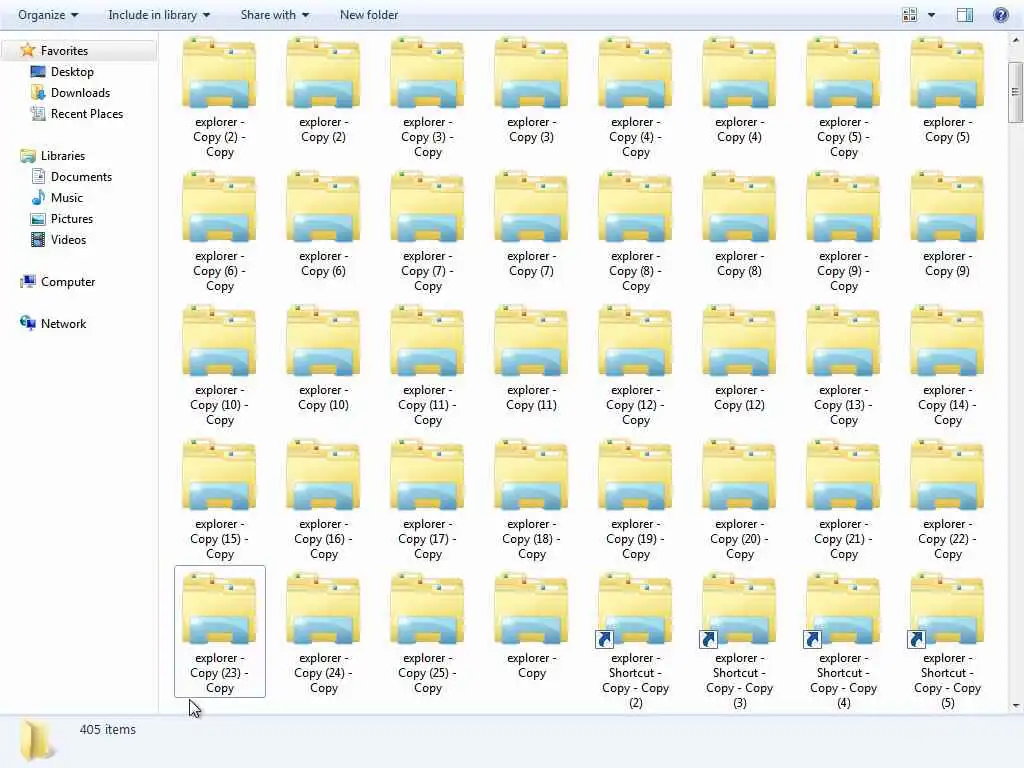Open Include in library dropdown
The height and width of the screenshot is (768, 1024).
point(159,14)
